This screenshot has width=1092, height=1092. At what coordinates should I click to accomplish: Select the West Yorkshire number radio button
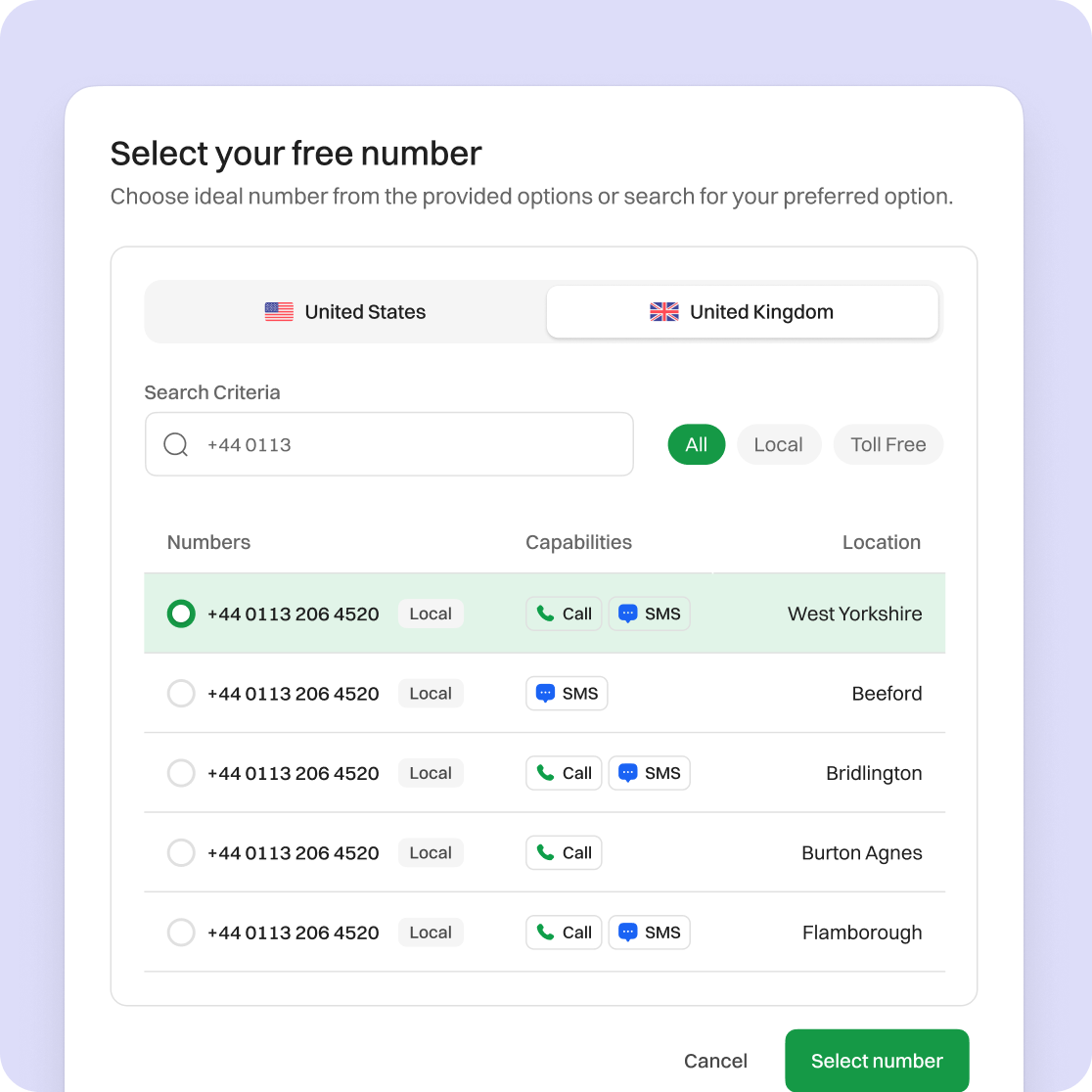click(181, 614)
